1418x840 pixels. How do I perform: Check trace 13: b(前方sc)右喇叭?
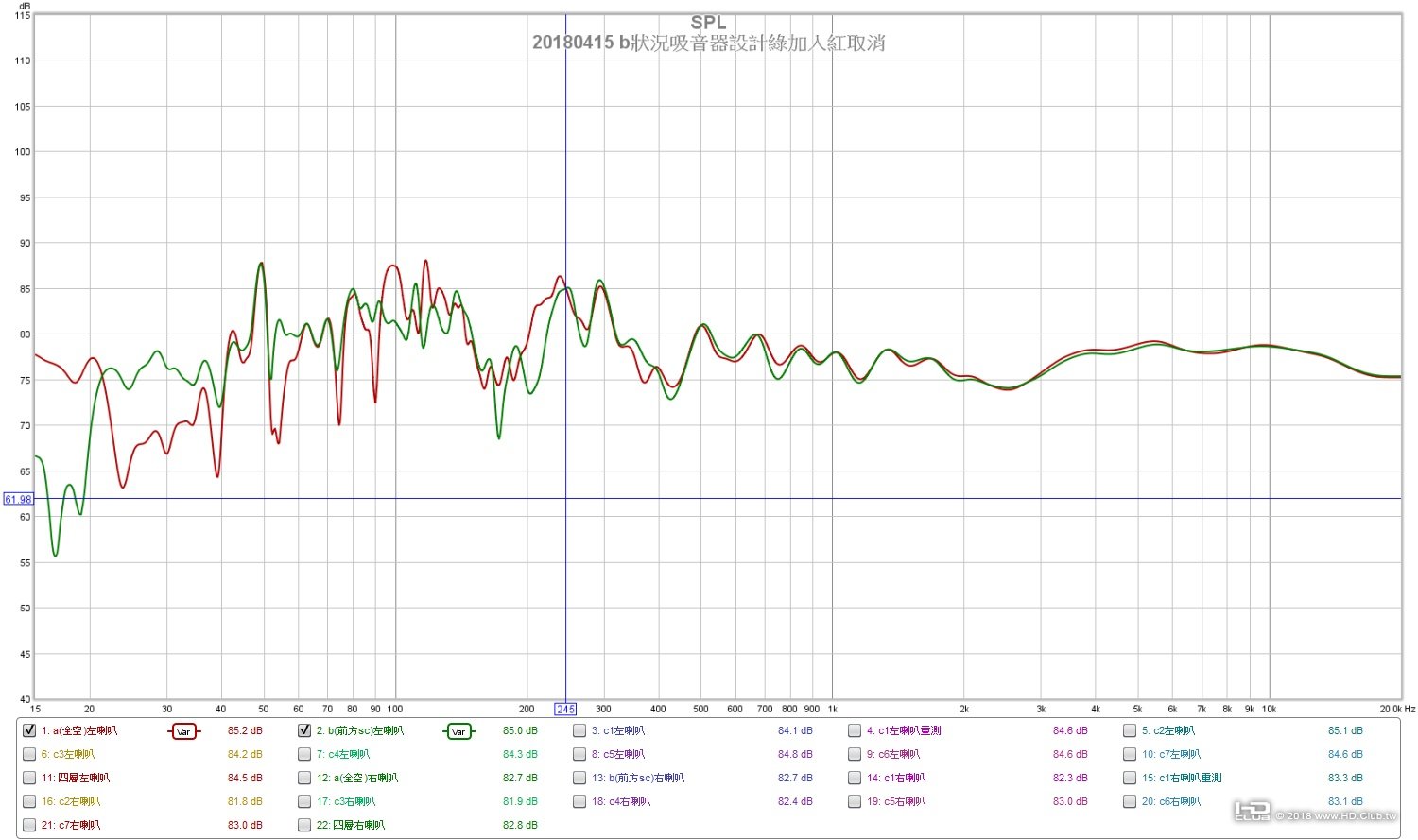pos(579,778)
